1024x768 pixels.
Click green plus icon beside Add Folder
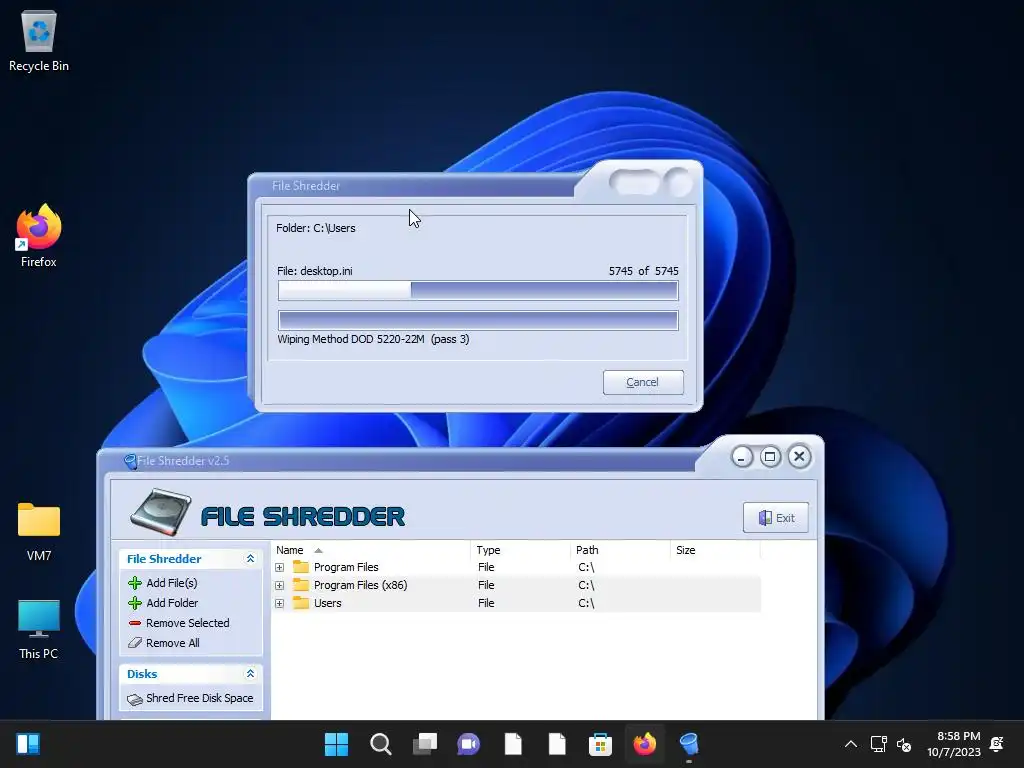(x=135, y=603)
